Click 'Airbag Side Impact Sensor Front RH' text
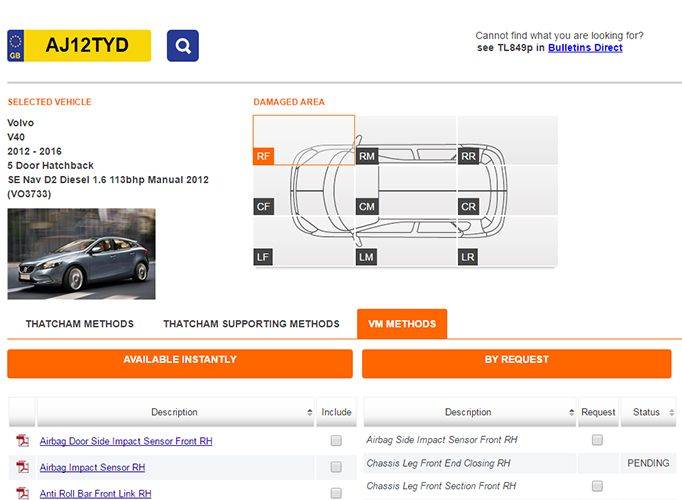This screenshot has width=682, height=500. tap(442, 440)
